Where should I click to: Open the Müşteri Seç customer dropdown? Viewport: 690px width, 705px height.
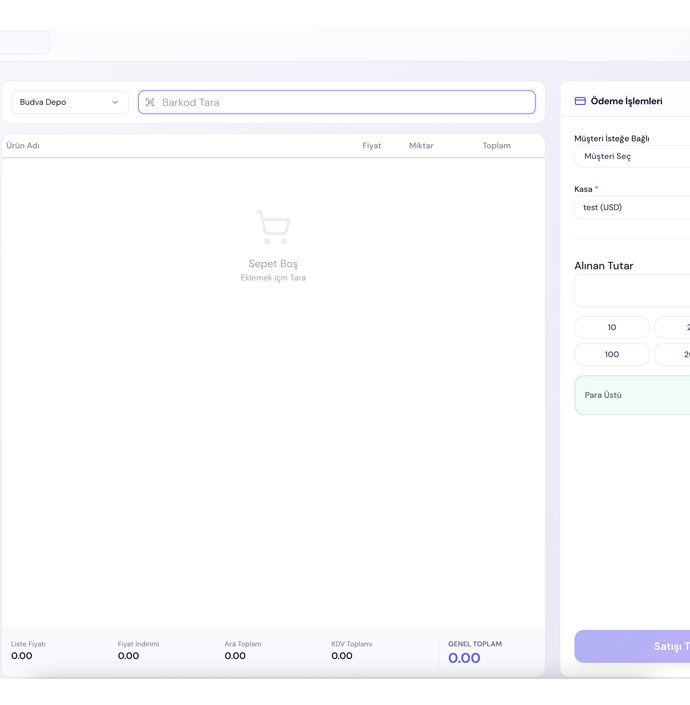632,157
